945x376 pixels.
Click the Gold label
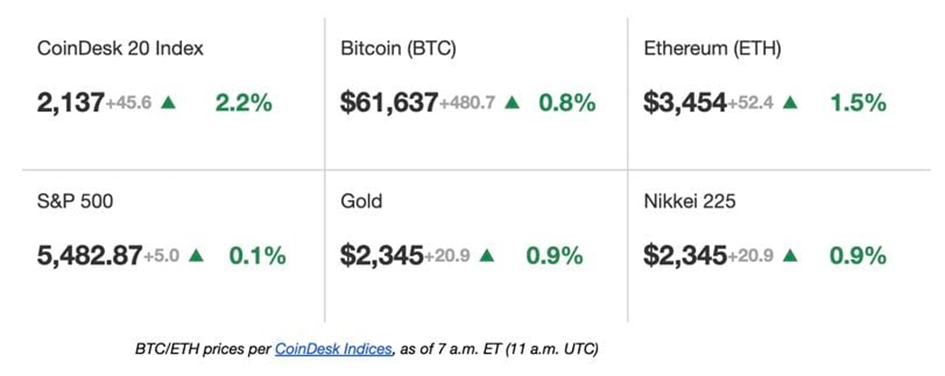(361, 201)
